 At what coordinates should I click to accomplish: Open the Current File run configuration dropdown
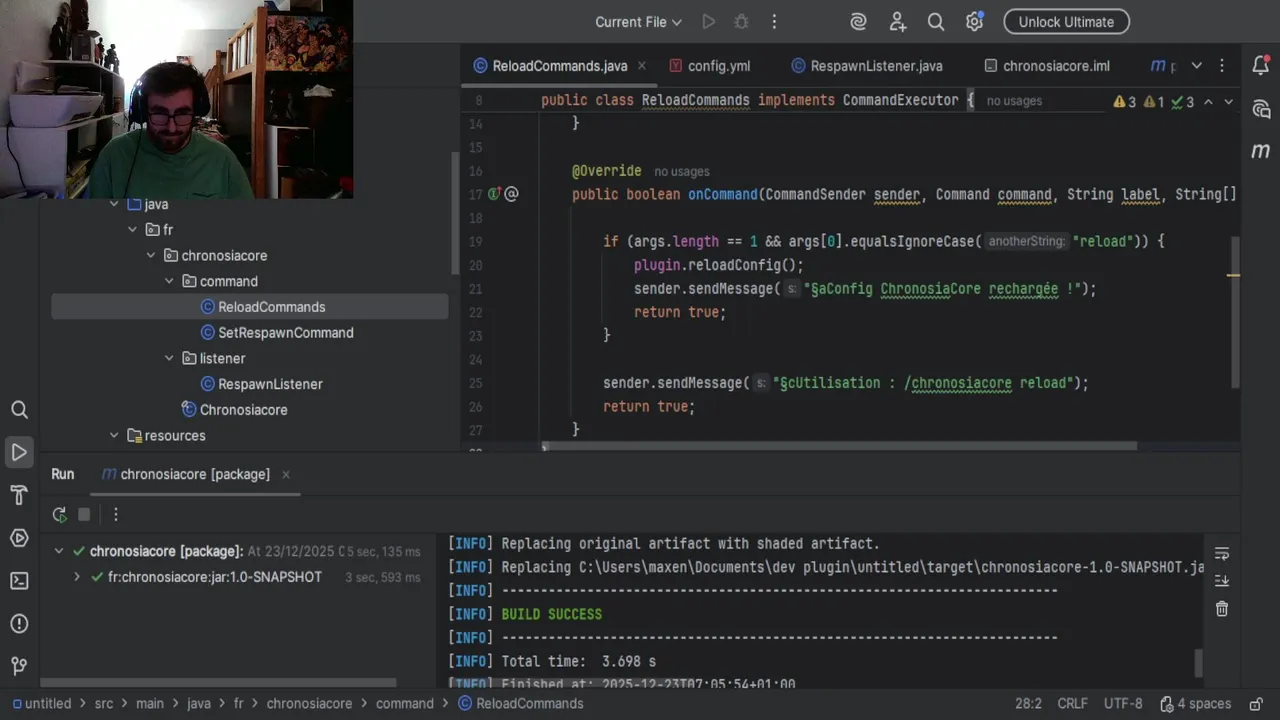[x=638, y=22]
